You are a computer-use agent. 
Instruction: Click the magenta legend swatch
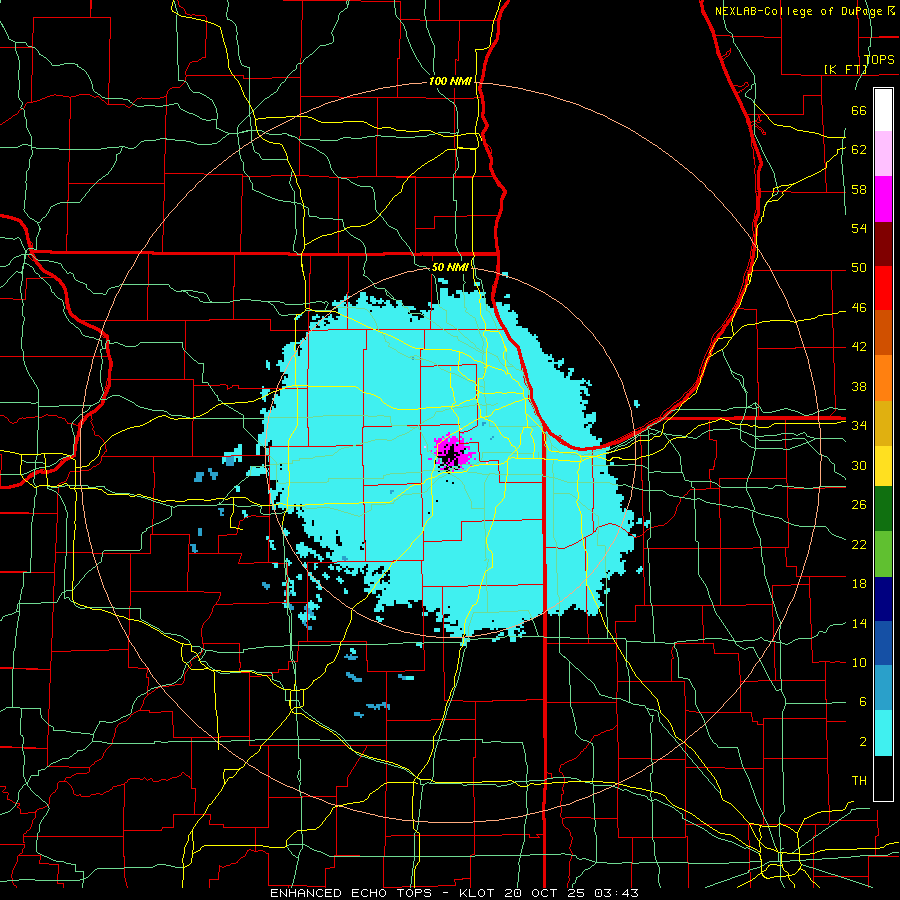coord(883,199)
